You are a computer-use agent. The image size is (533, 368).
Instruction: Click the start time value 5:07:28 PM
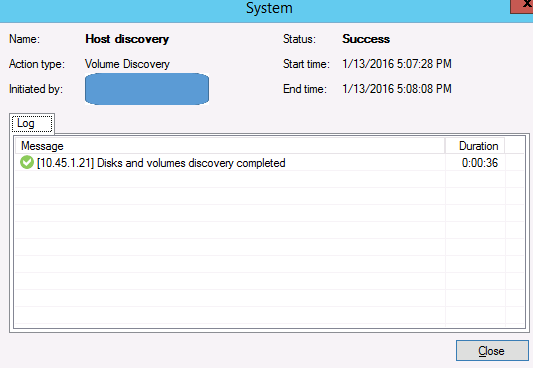coord(397,64)
